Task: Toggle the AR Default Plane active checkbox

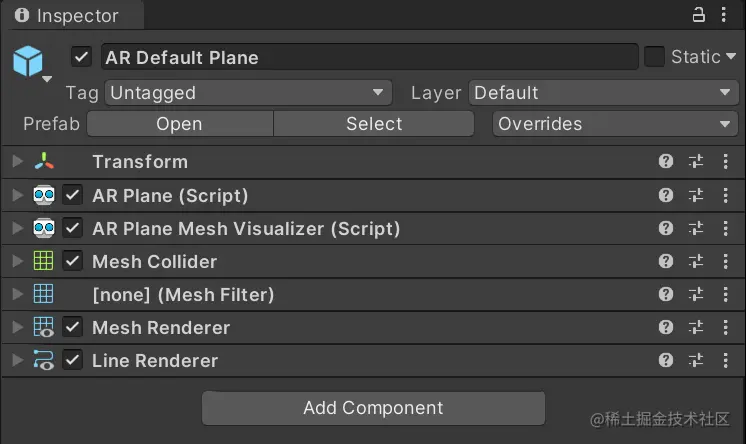Action: [x=81, y=57]
